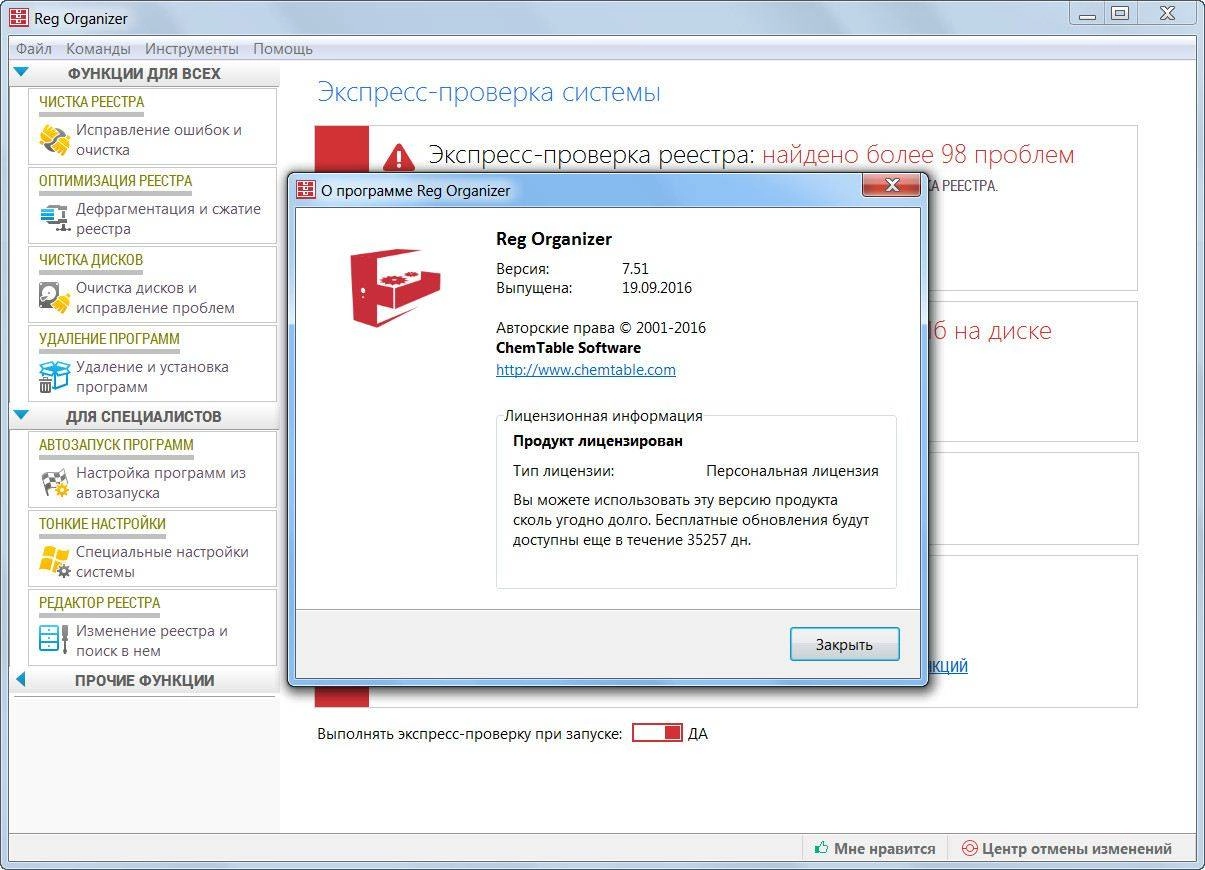This screenshot has height=870, width=1205.
Task: Click ПРОЧИЕ ФУНКЦИИ header label
Action: (x=144, y=680)
